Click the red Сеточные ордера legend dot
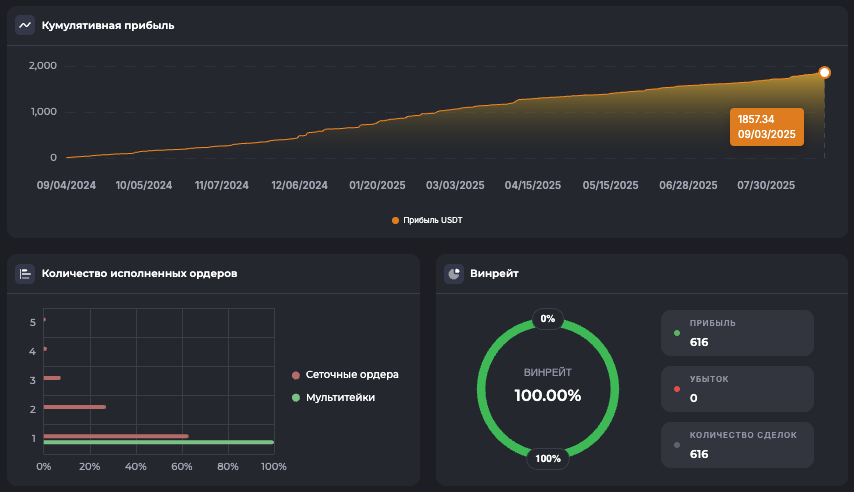854x492 pixels. coord(296,375)
